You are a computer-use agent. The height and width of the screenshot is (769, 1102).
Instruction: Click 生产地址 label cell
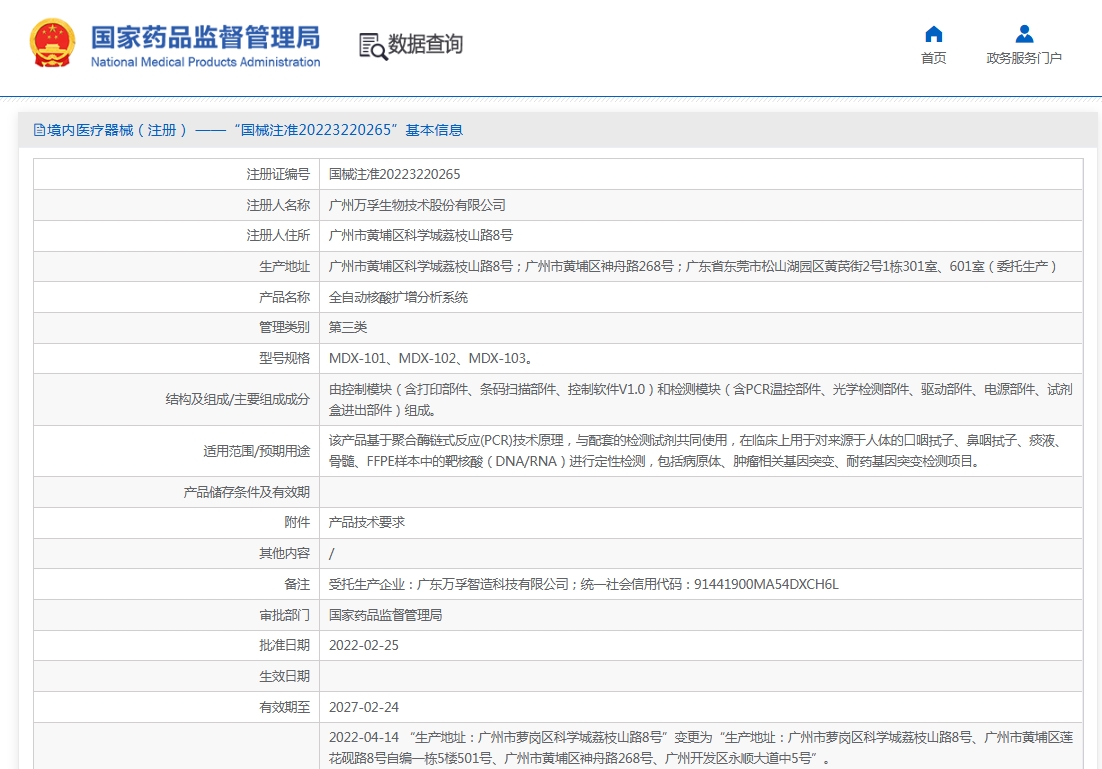click(176, 266)
